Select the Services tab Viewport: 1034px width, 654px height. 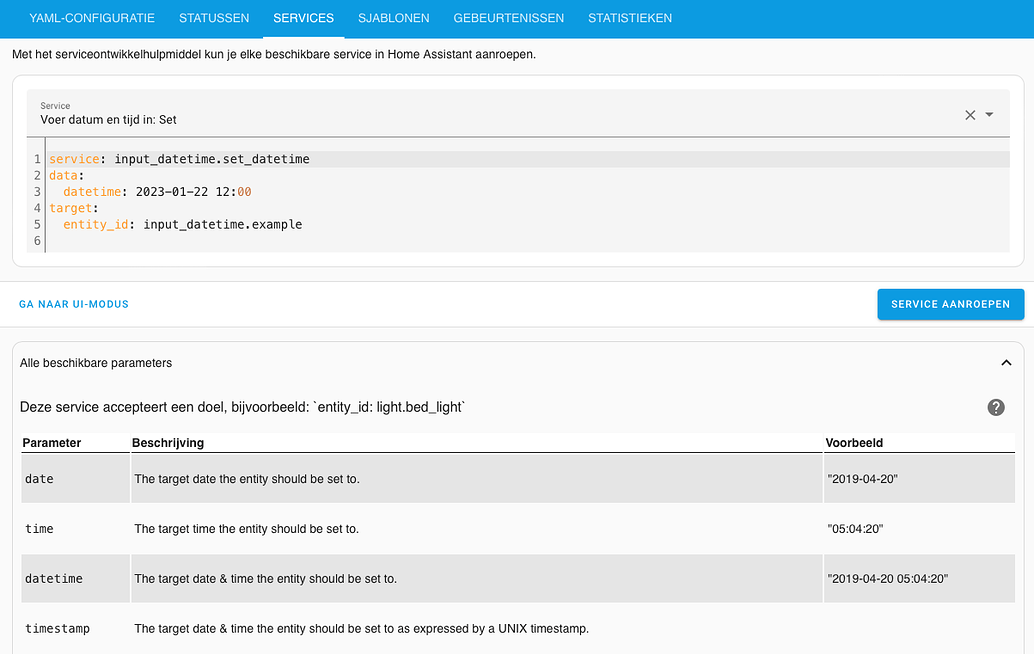[x=303, y=18]
